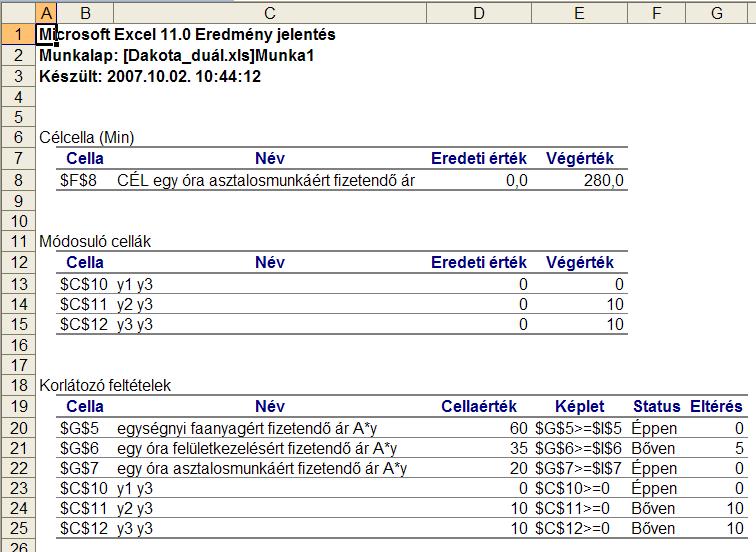Click Eltérés value '5' in row 21
756x552 pixels.
tap(739, 449)
